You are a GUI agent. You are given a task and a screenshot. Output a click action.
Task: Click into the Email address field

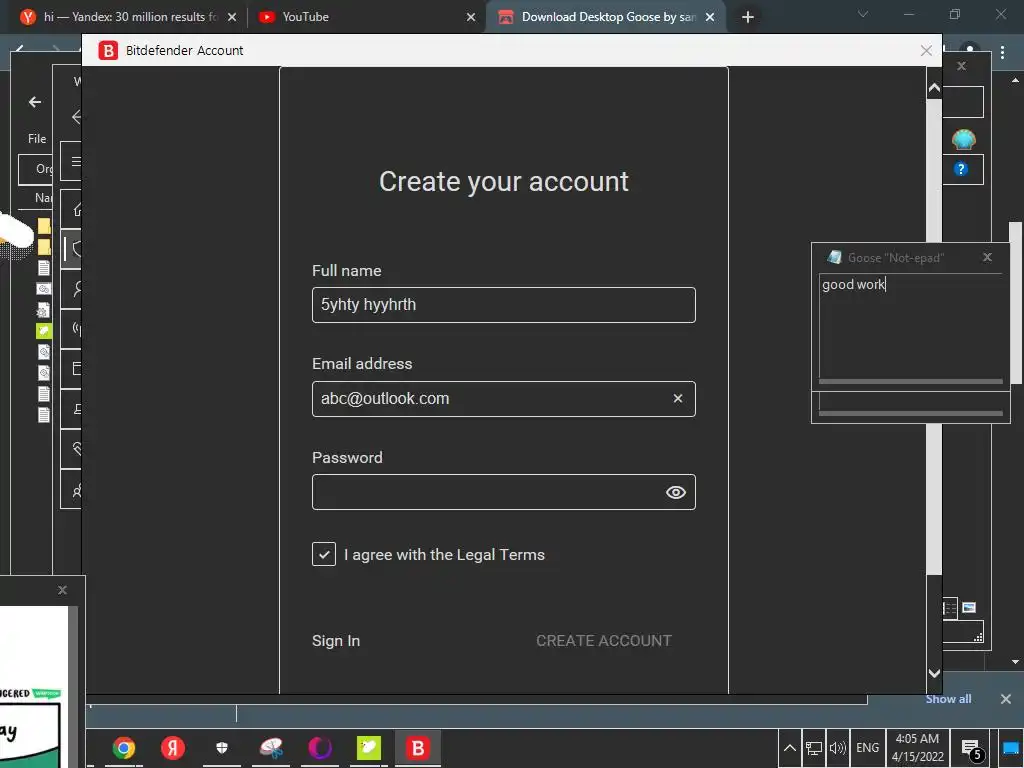[504, 399]
